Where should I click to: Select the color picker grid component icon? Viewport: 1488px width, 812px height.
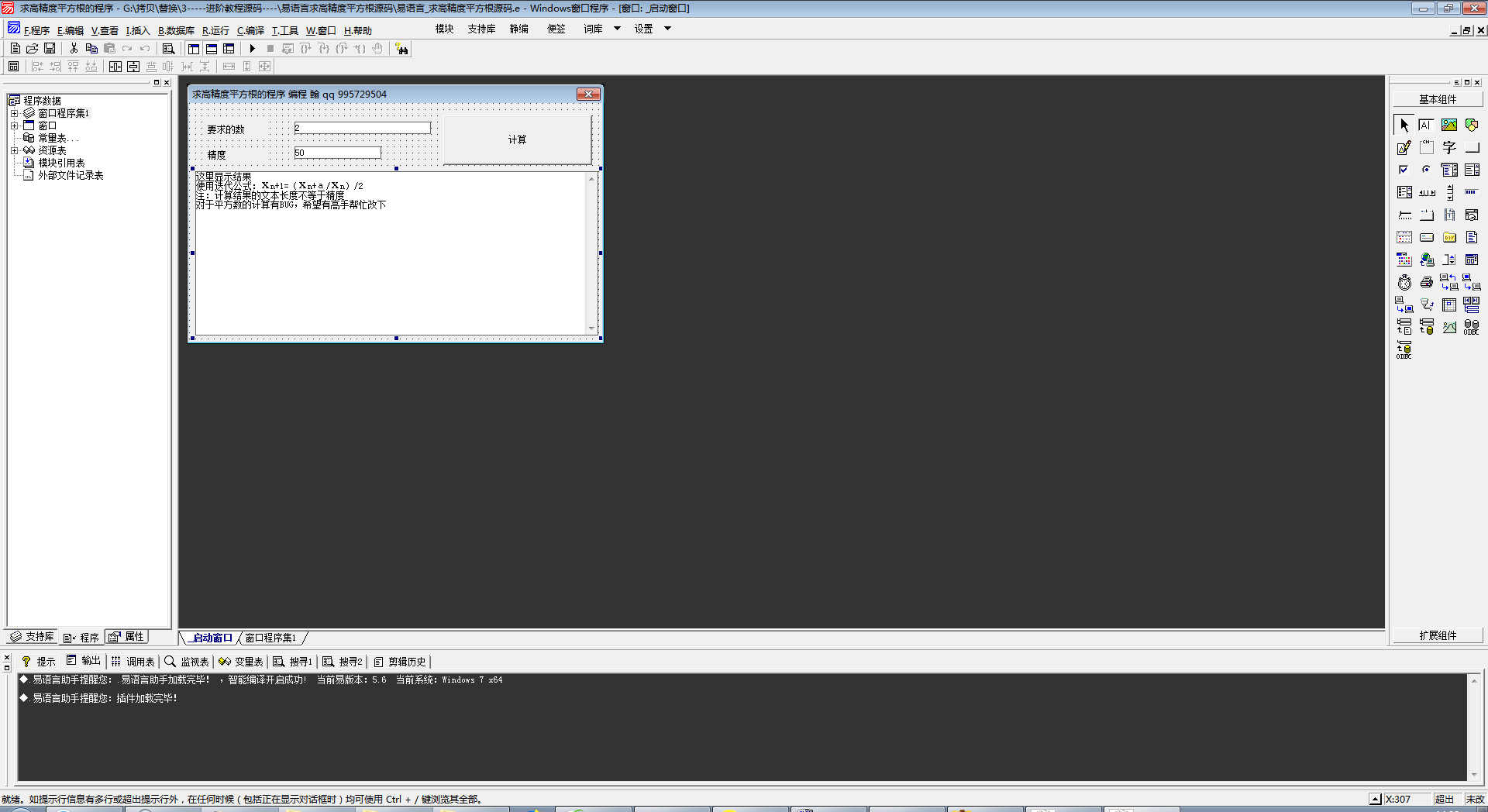pos(1404,260)
